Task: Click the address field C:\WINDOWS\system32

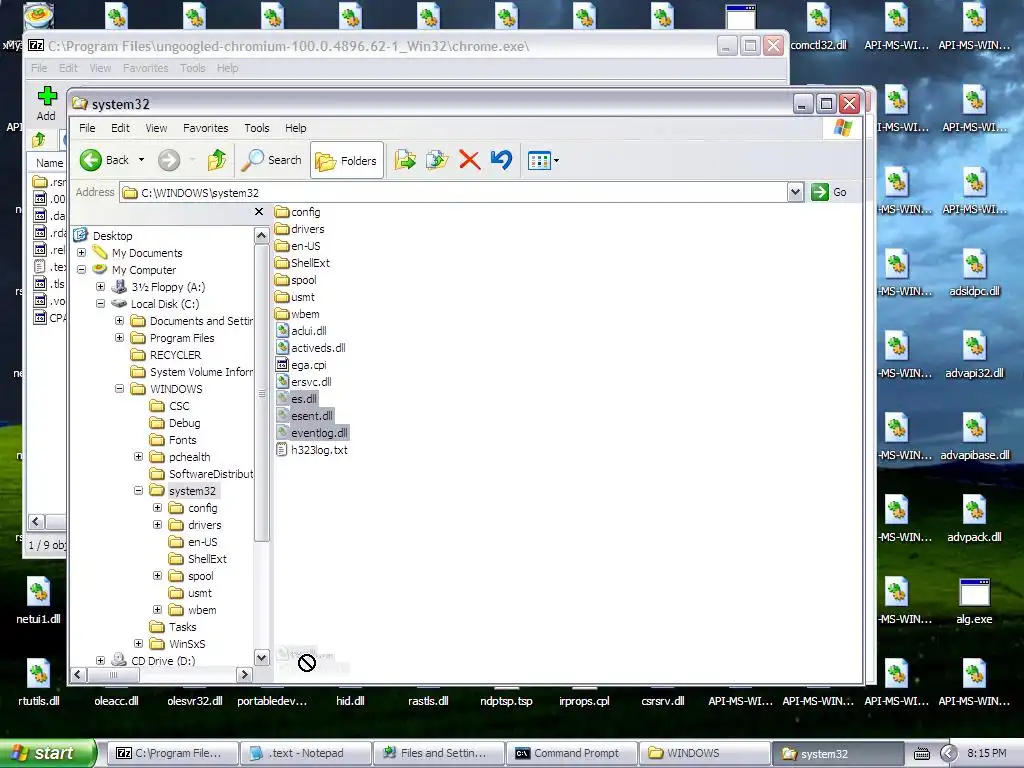Action: pyautogui.click(x=454, y=193)
